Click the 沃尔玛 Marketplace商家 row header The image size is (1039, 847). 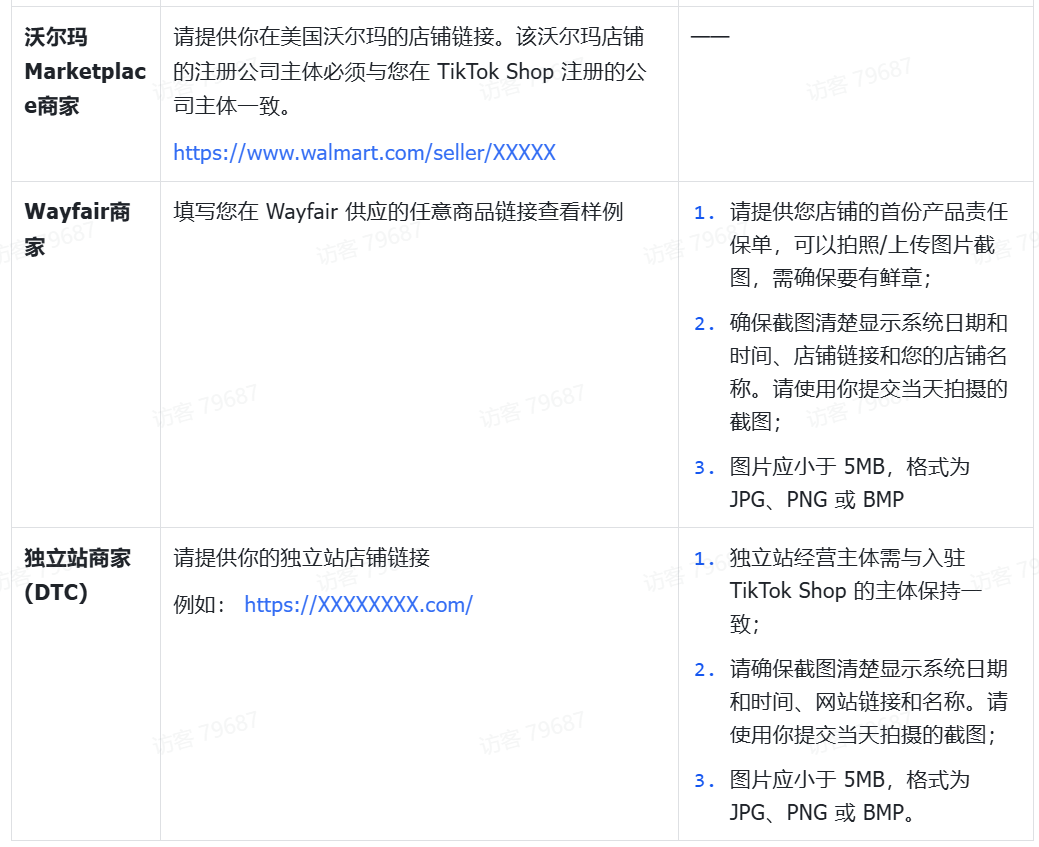coord(85,71)
